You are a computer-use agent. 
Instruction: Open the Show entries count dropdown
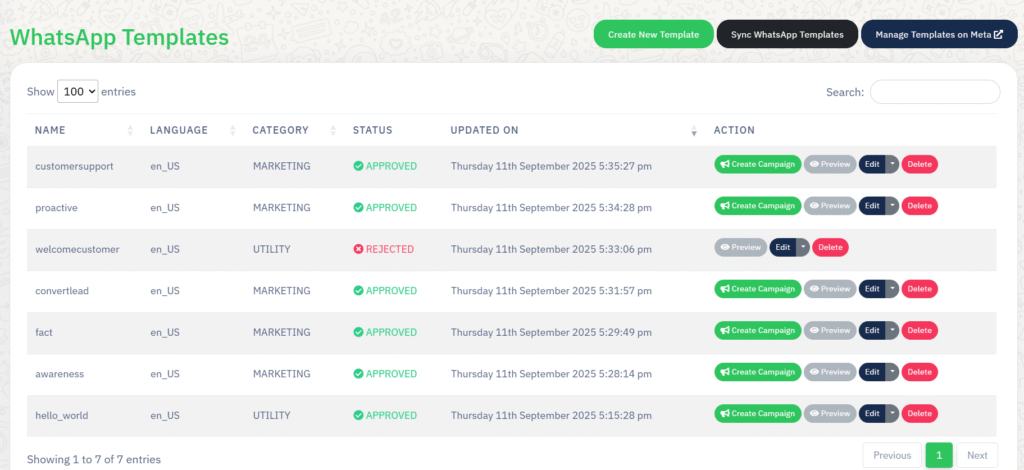point(78,92)
